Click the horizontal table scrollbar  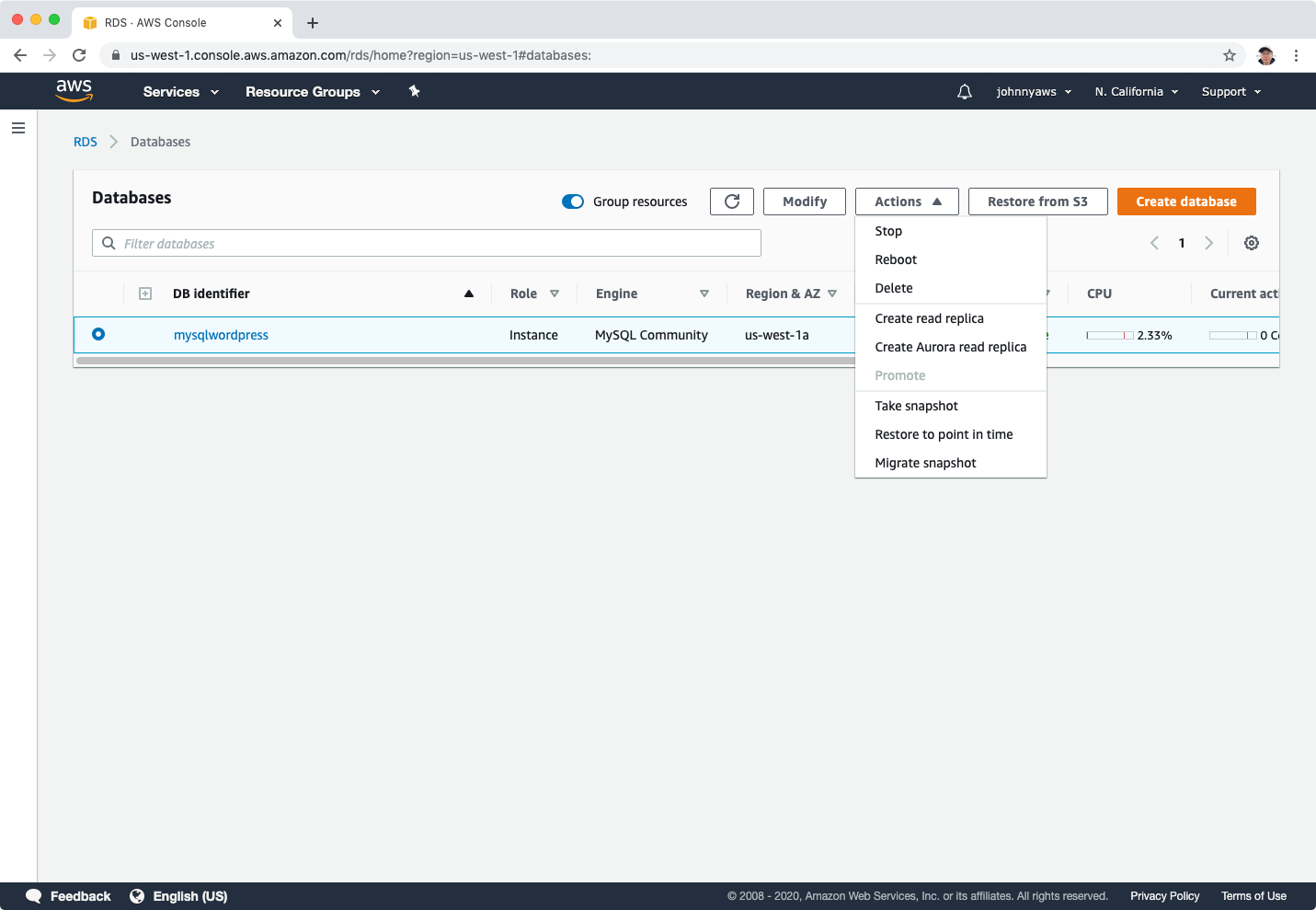pos(465,361)
